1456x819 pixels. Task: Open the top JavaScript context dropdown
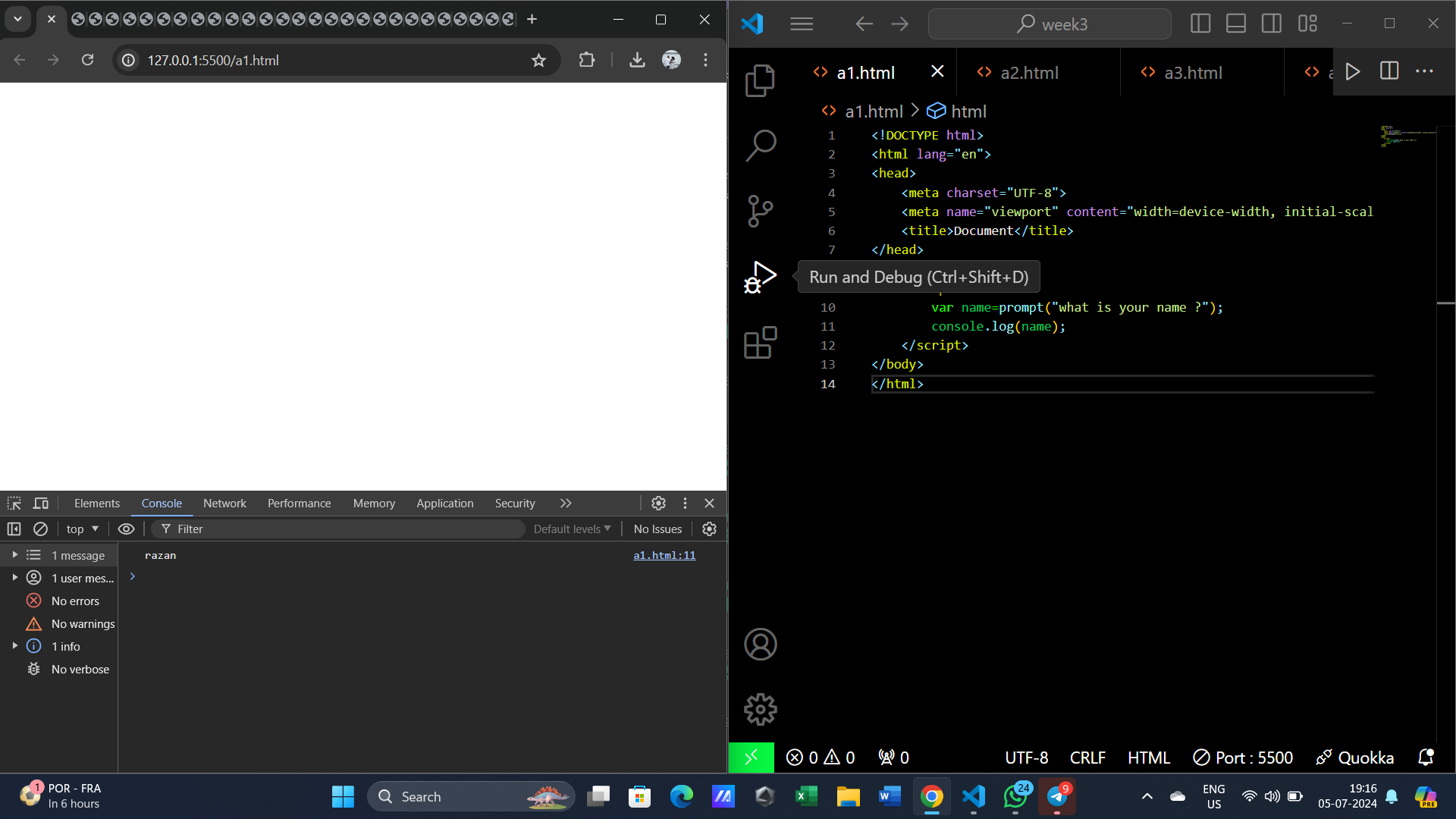[83, 529]
